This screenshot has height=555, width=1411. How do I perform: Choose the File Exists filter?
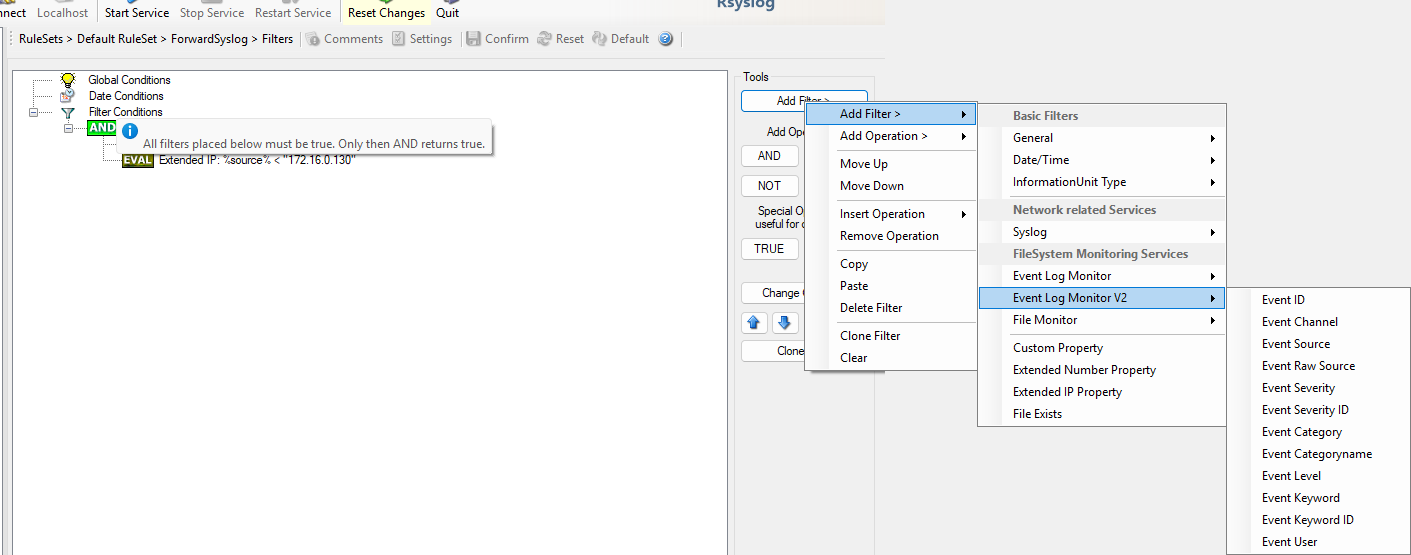(1101, 414)
